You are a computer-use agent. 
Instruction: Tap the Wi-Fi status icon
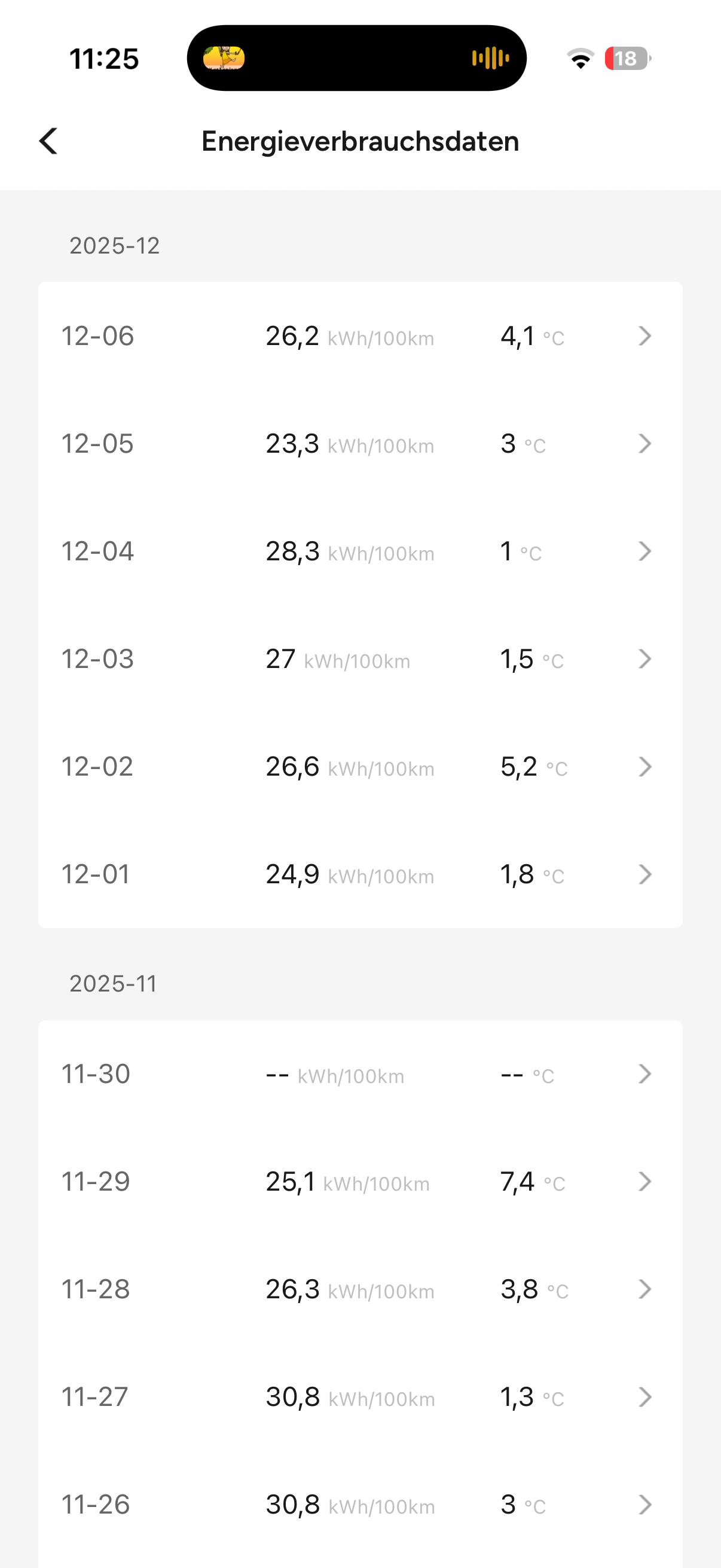581,59
